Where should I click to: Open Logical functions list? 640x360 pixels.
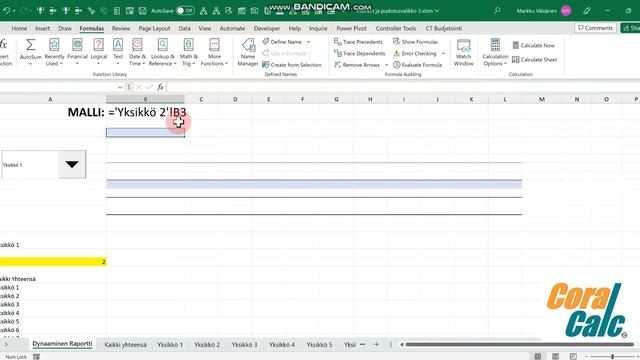tap(98, 52)
